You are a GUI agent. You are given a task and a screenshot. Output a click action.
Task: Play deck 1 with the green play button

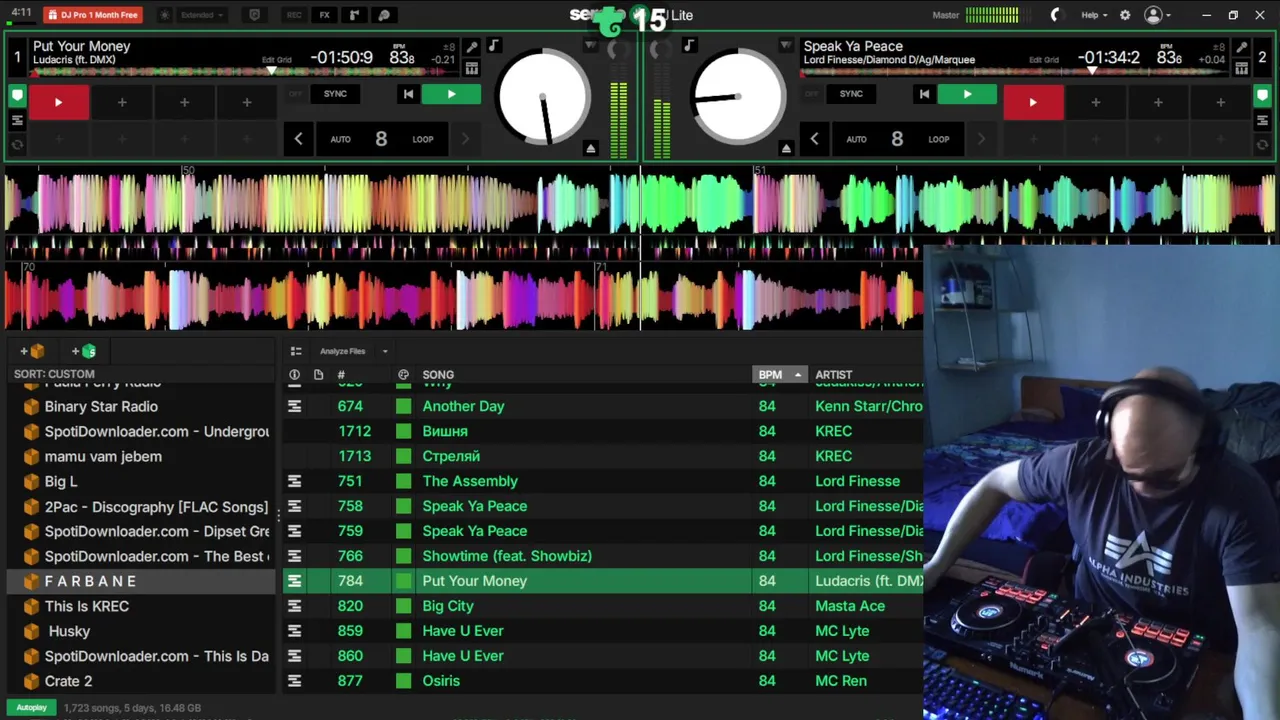(451, 94)
